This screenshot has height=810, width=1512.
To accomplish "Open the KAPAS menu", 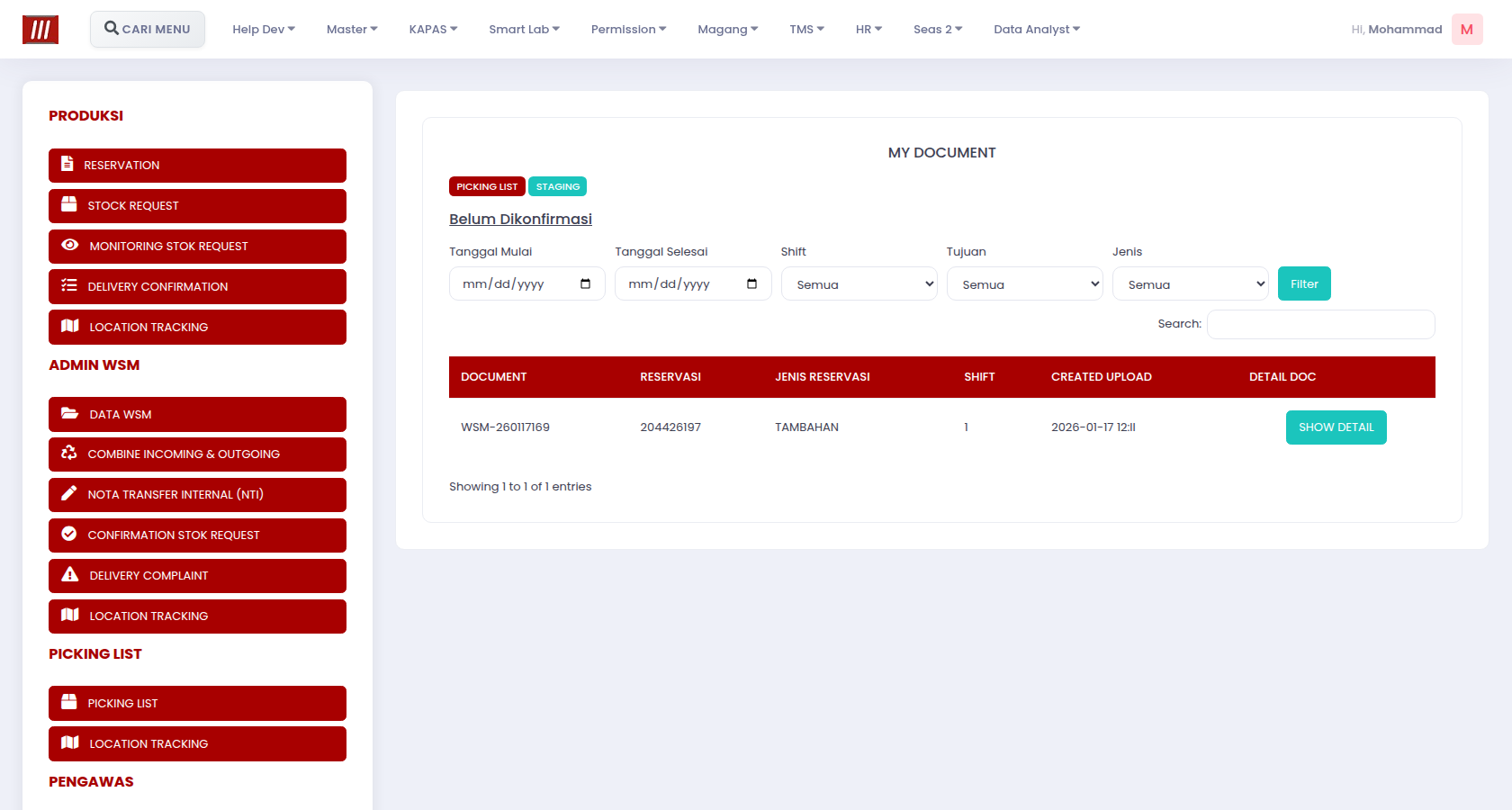I will click(433, 29).
